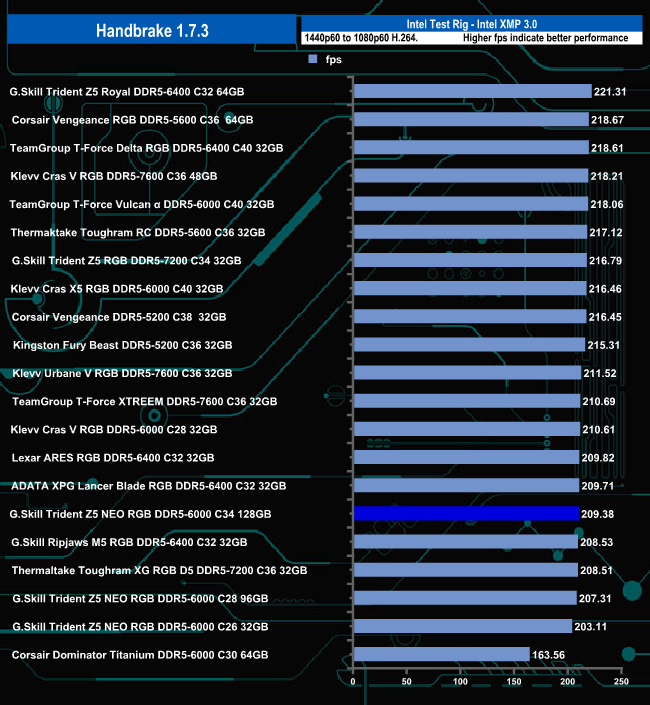Select the Lexar ARES RGB DDR5-6400 C32 label
650x705 pixels.
[x=113, y=458]
